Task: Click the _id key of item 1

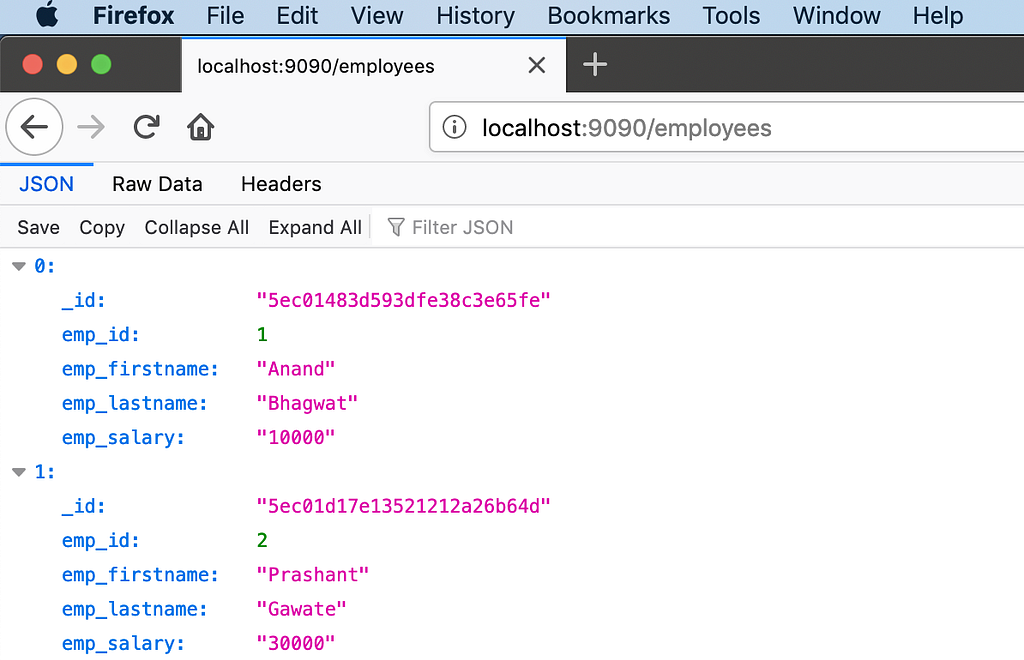Action: coord(84,506)
